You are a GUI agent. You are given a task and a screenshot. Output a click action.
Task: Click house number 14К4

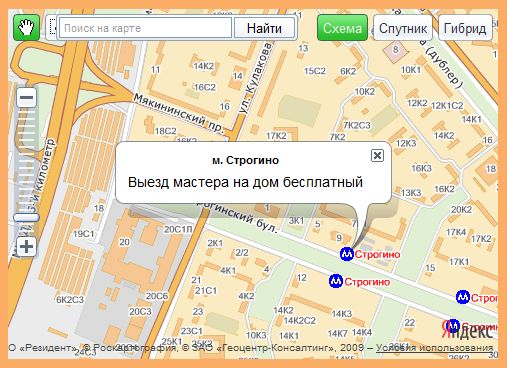[362, 332]
